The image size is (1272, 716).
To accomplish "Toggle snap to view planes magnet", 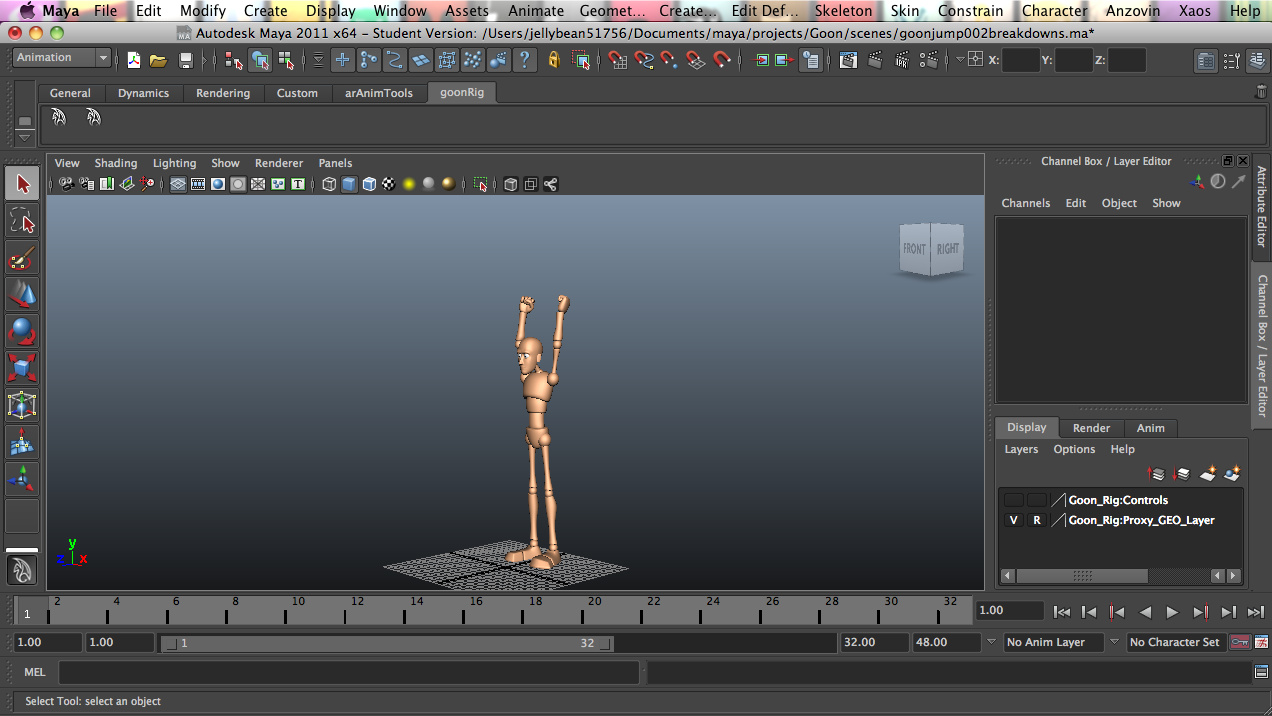I will tap(696, 61).
